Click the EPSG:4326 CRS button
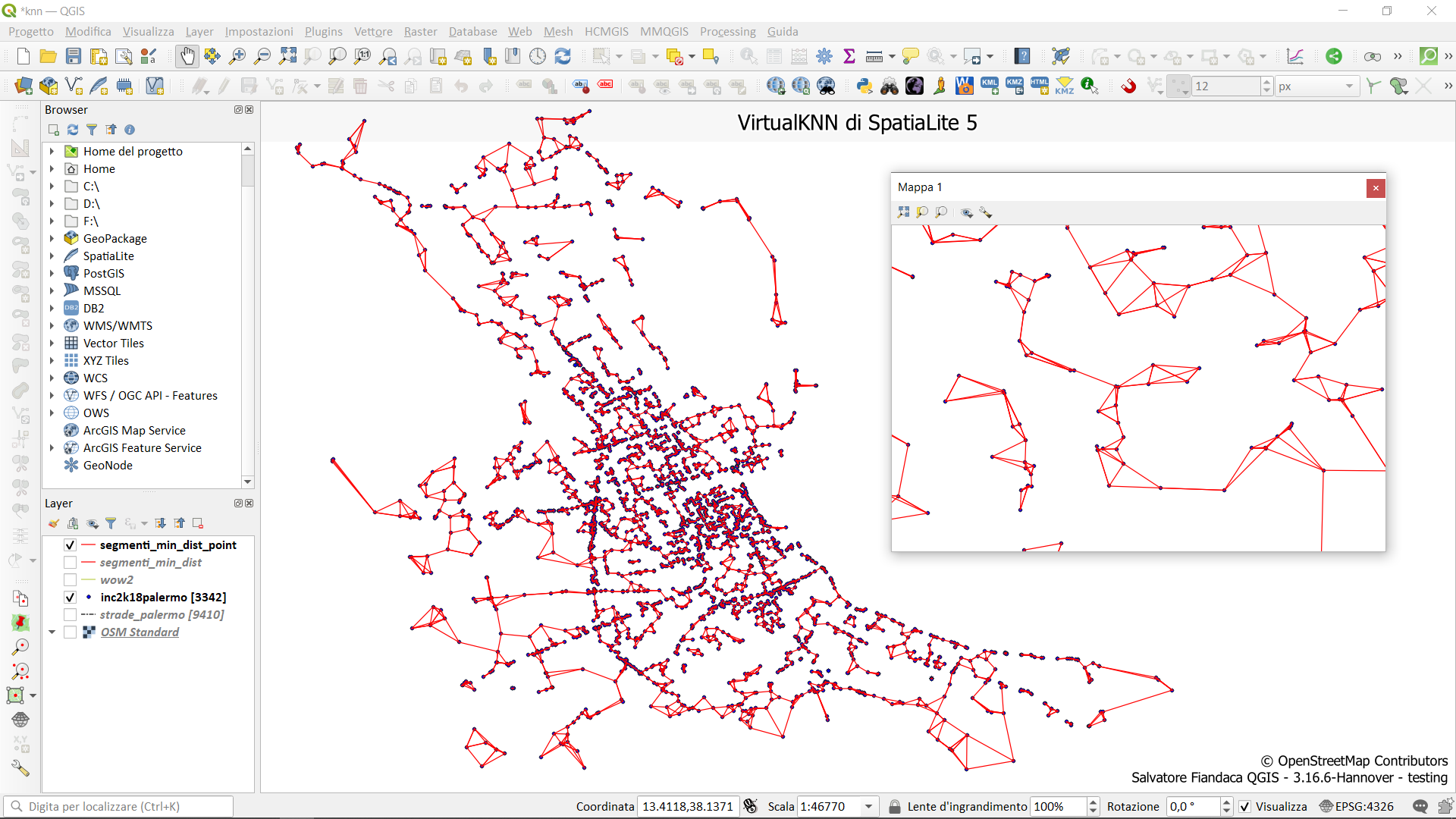This screenshot has height=819, width=1456. click(x=1357, y=806)
